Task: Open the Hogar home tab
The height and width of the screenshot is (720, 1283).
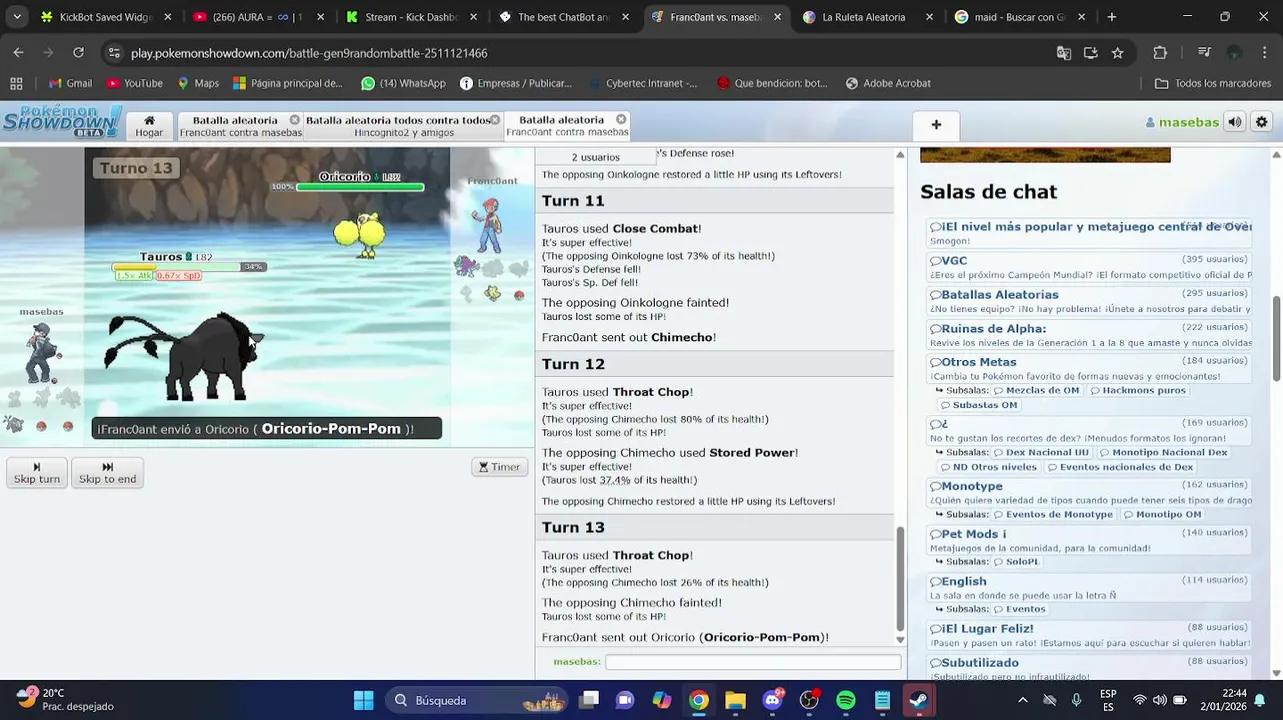Action: coord(149,125)
